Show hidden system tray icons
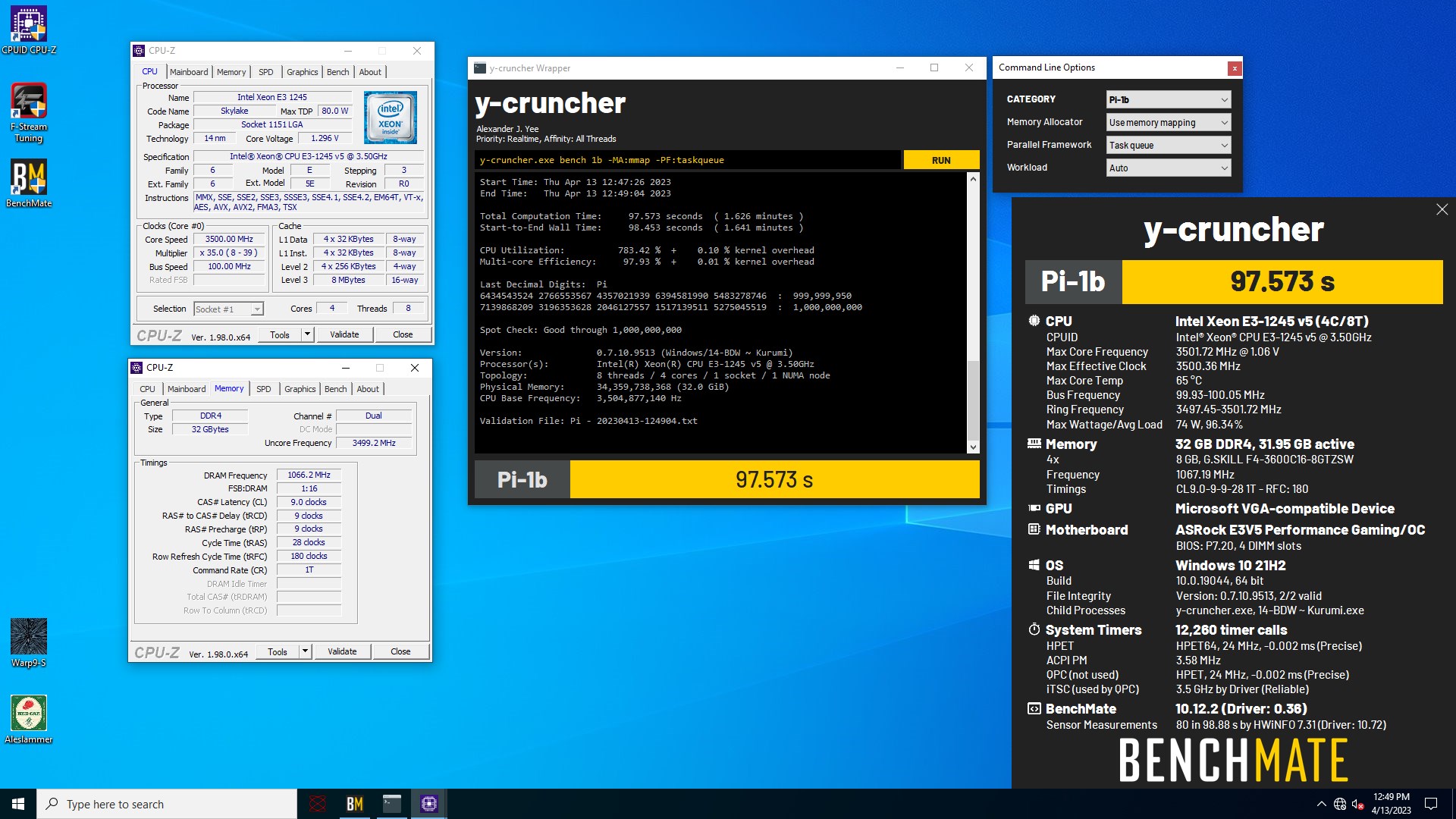The width and height of the screenshot is (1456, 819). (x=1322, y=804)
